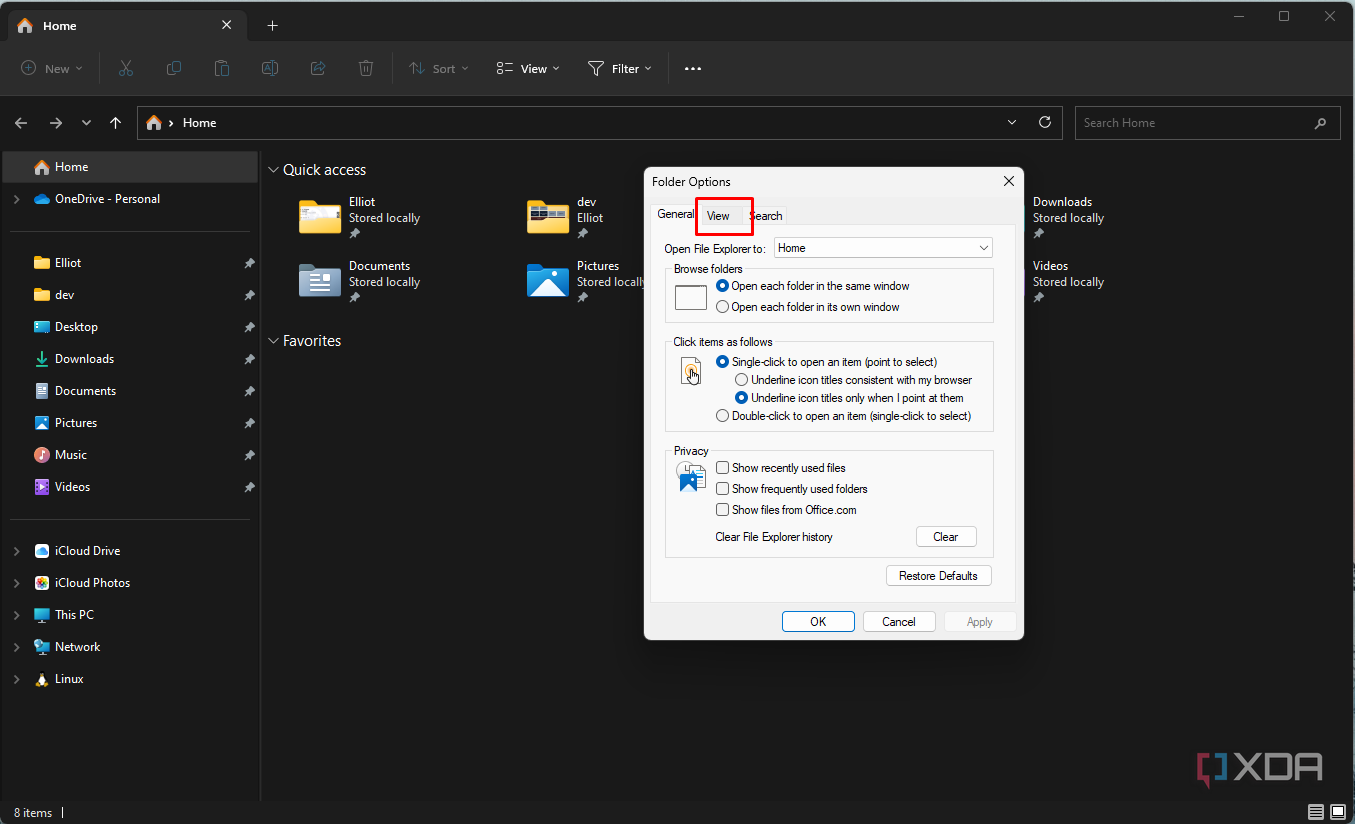Open a new tab with plus icon
Screen dimensions: 1355x824
[x=272, y=26]
